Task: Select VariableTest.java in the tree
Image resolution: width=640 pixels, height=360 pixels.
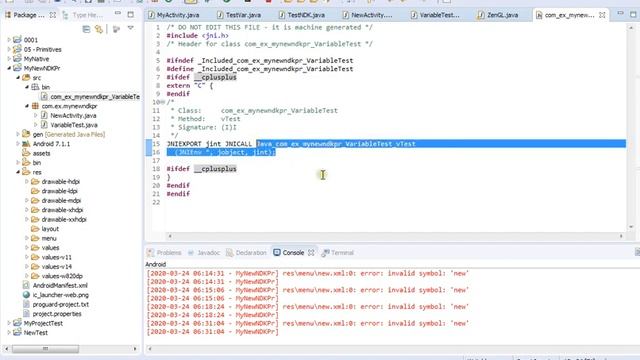Action: (x=73, y=125)
